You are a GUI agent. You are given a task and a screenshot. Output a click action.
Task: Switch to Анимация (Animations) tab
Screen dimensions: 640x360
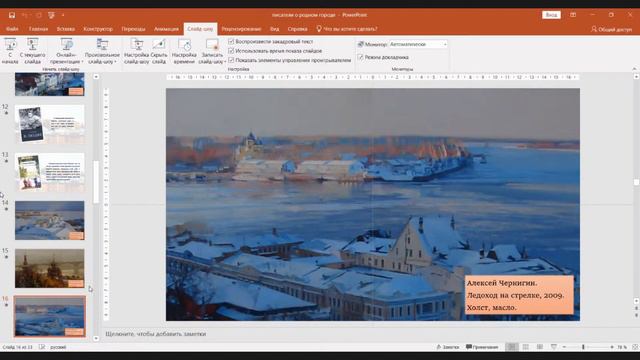166,29
